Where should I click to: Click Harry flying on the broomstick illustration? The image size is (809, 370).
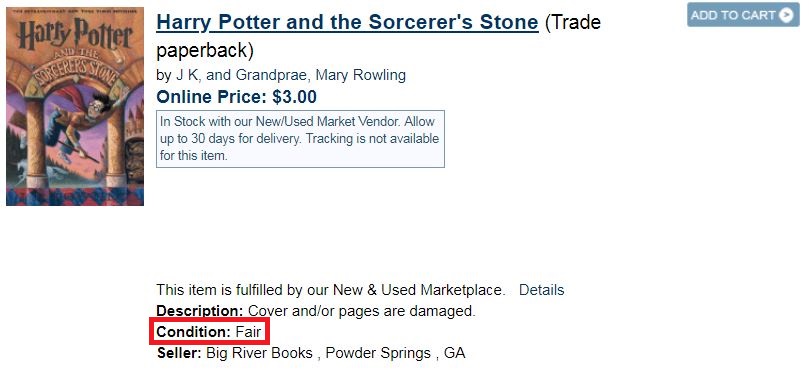click(x=85, y=121)
